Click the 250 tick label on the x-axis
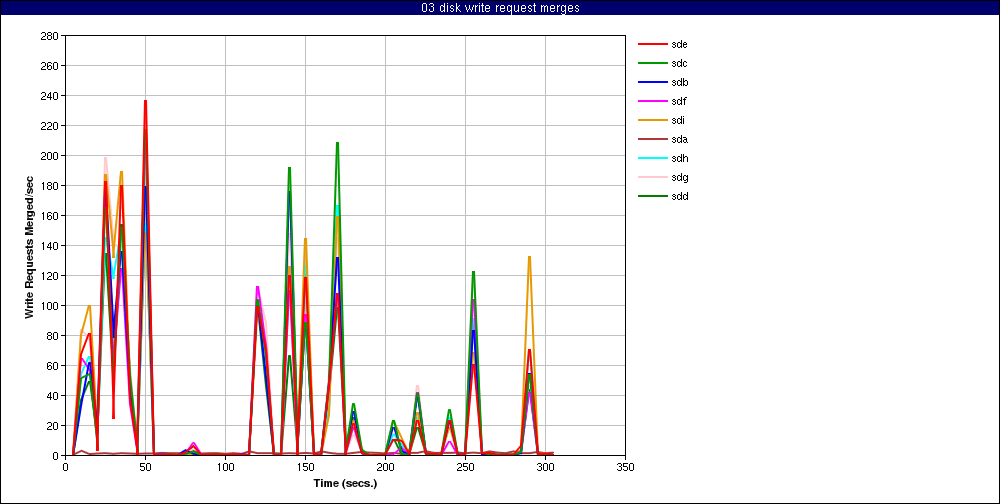Viewport: 1000px width, 504px height. coord(465,467)
